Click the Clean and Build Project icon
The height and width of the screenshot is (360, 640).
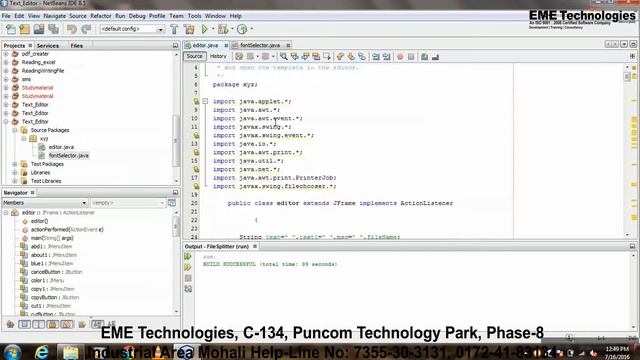(x=189, y=29)
